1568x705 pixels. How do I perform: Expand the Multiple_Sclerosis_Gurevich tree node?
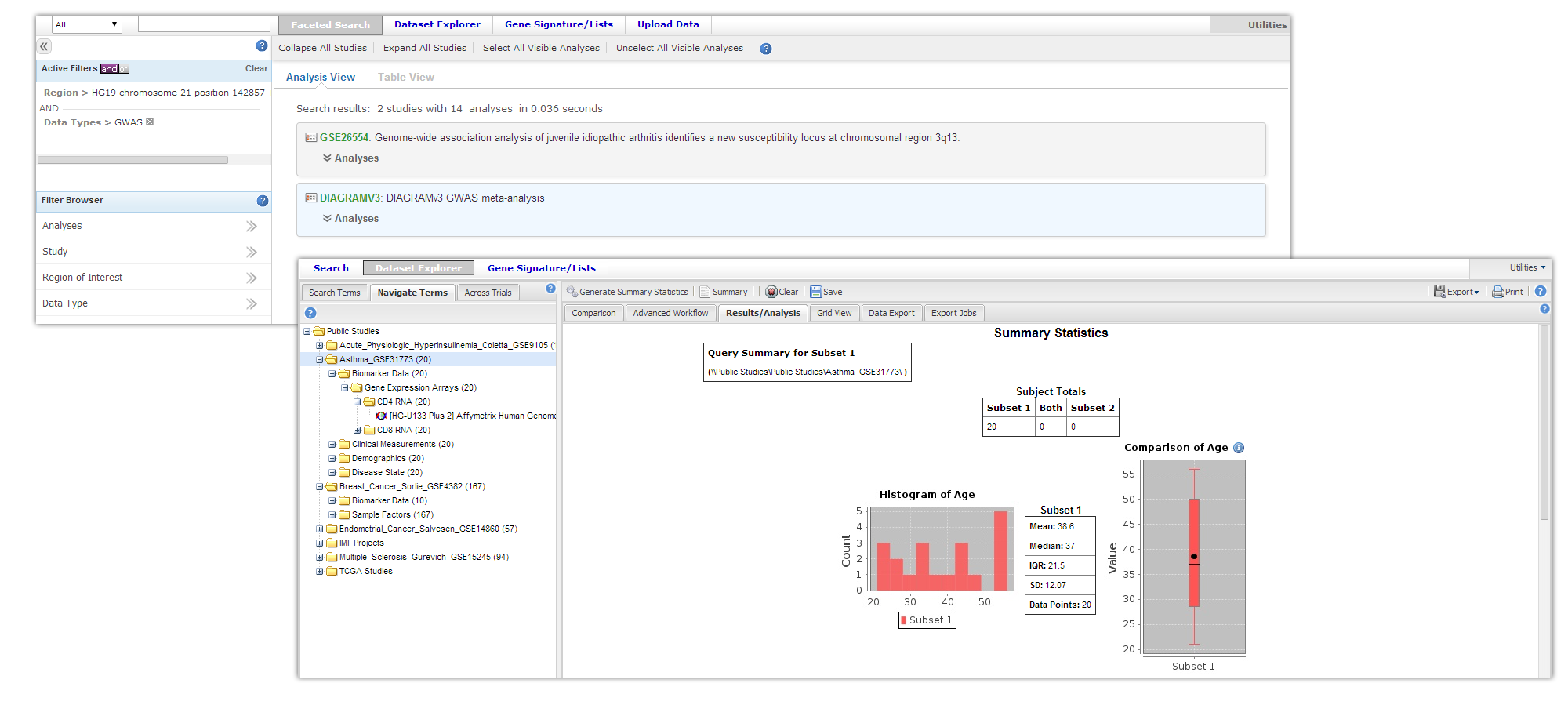(x=319, y=557)
